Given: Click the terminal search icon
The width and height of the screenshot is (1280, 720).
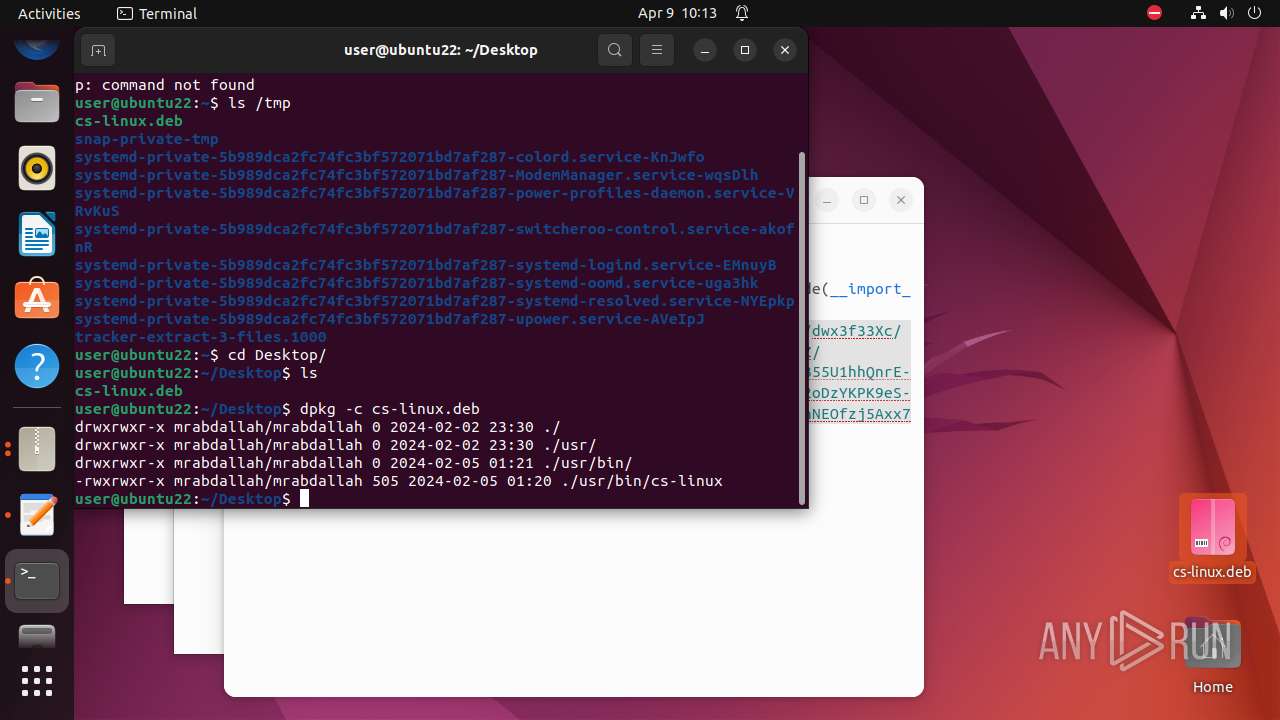Looking at the screenshot, I should pos(615,50).
